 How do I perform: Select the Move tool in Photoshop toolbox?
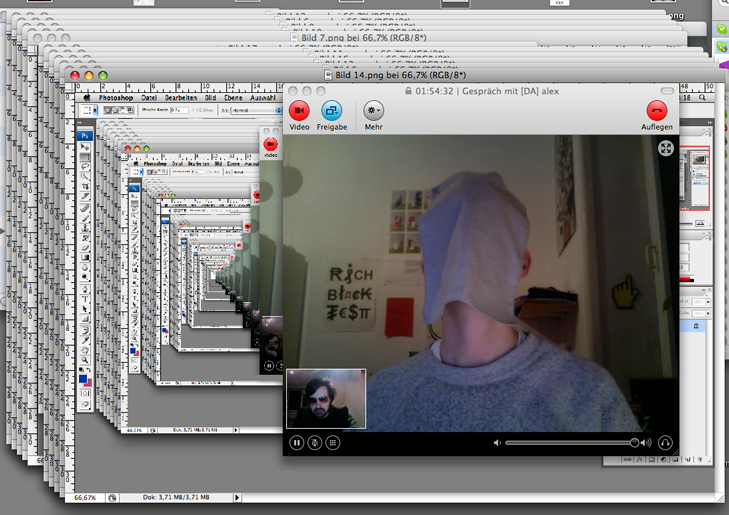click(85, 147)
